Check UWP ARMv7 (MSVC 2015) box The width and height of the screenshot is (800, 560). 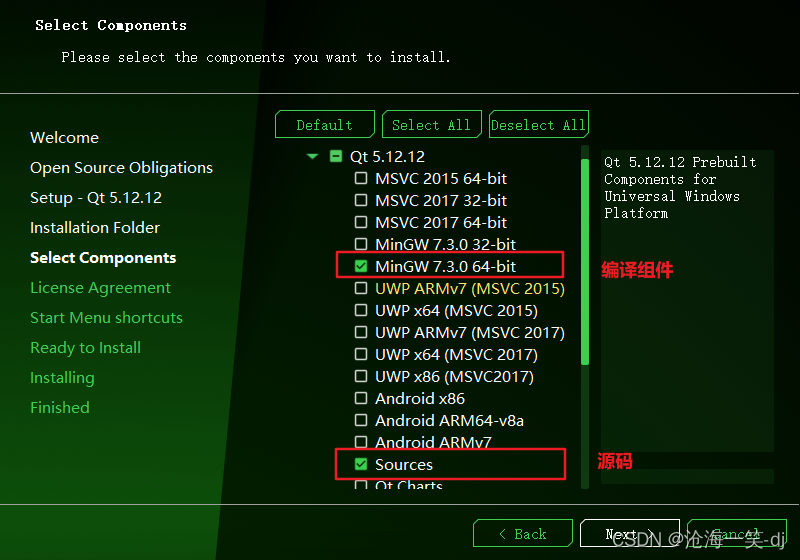(361, 288)
